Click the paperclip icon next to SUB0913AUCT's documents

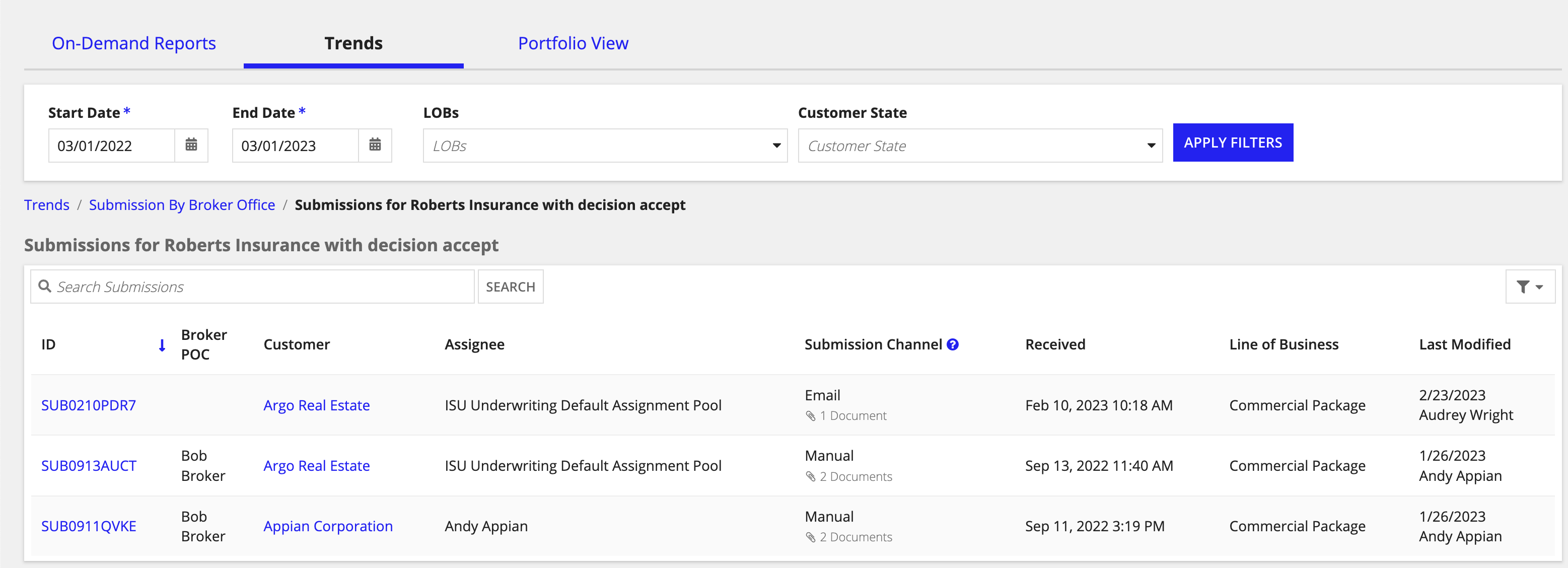tap(810, 476)
